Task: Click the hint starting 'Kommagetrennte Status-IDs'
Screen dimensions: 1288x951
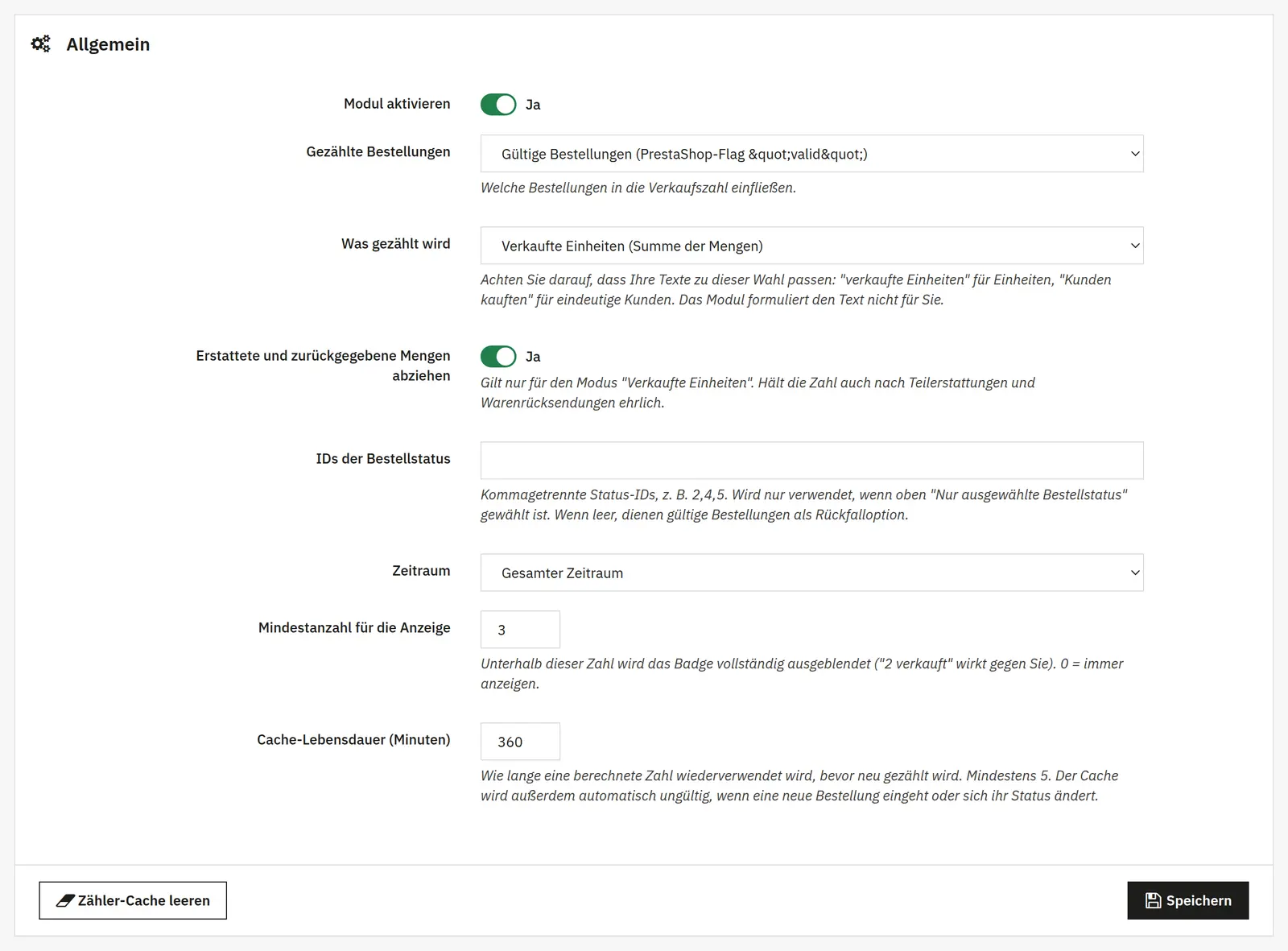Action: tap(804, 505)
